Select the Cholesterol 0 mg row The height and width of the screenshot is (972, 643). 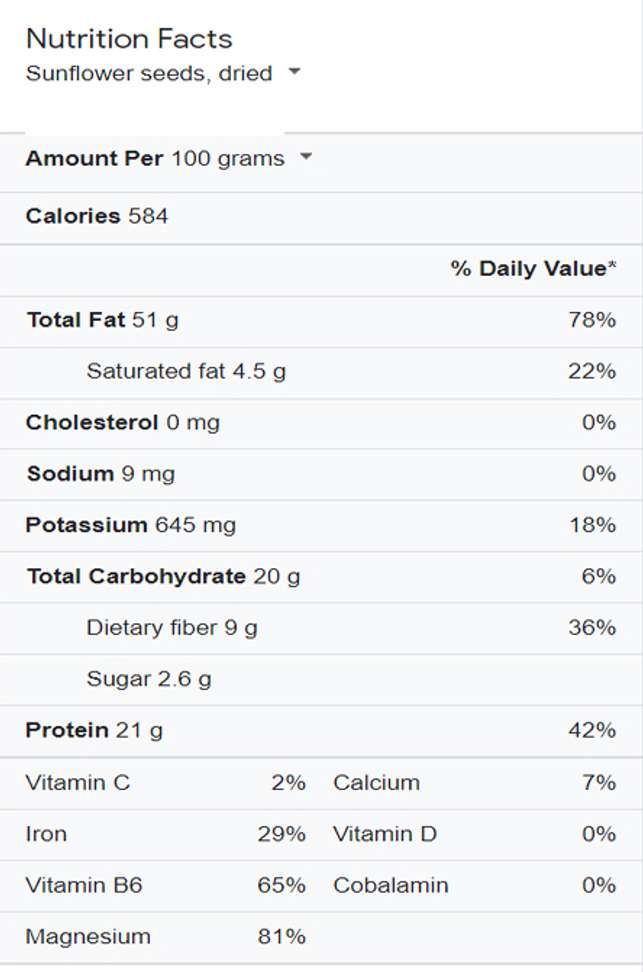pyautogui.click(x=122, y=423)
